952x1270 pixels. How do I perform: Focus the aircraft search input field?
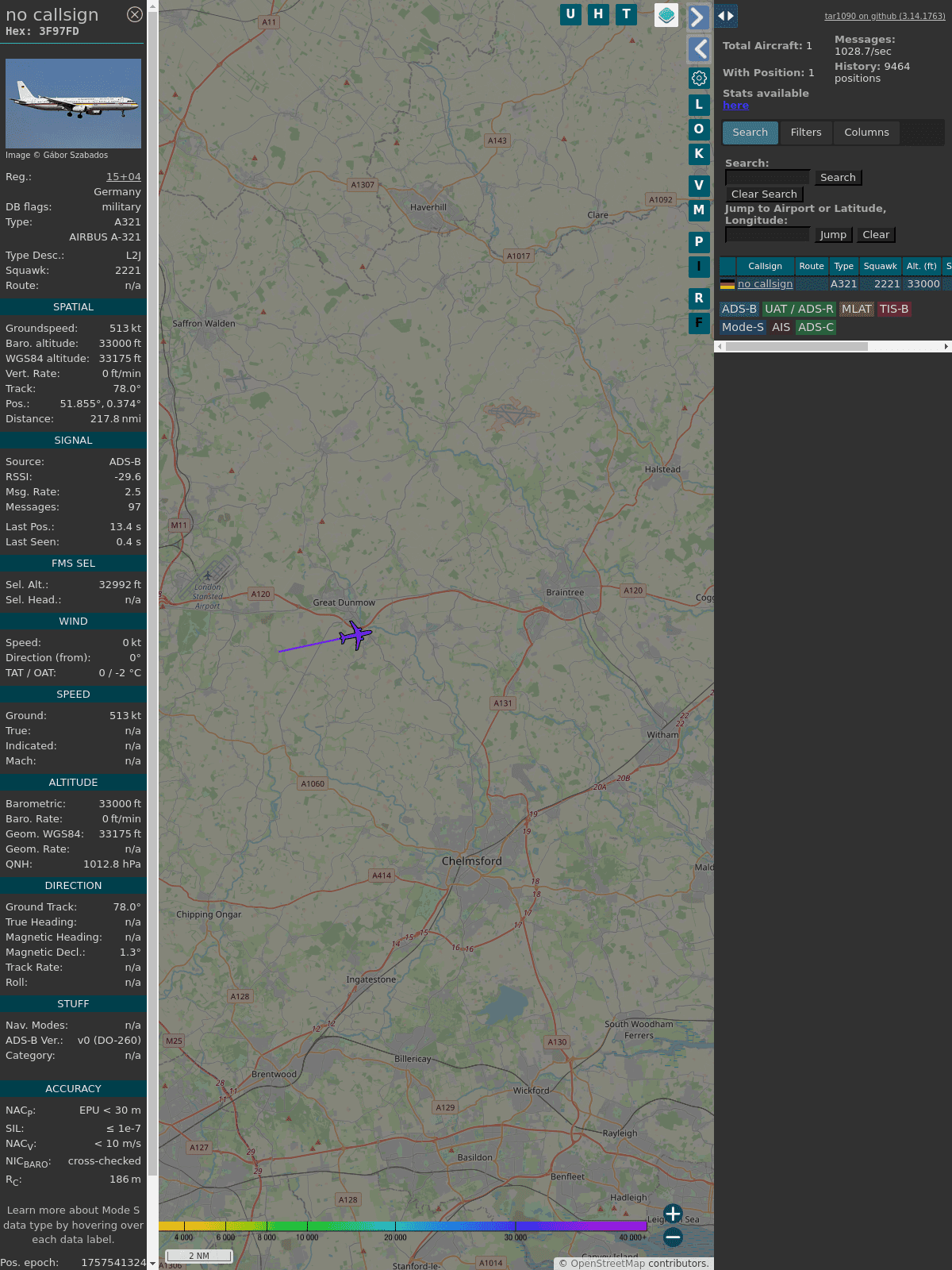click(x=767, y=178)
